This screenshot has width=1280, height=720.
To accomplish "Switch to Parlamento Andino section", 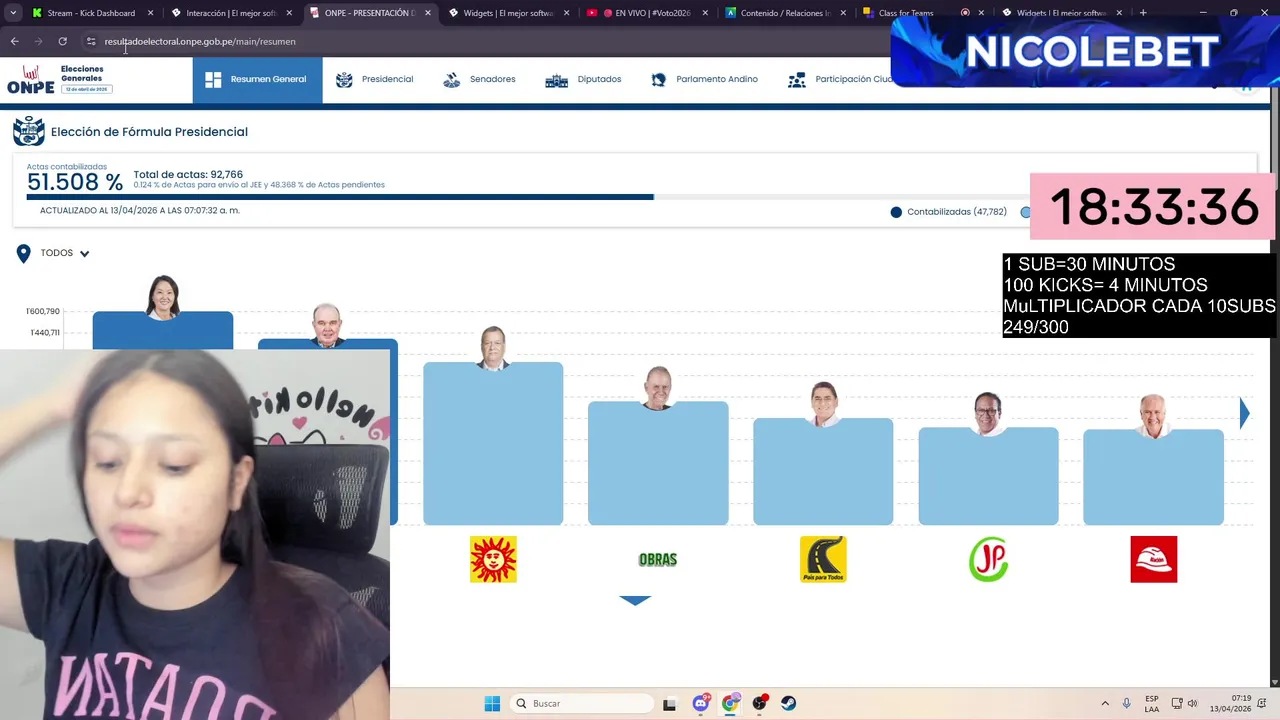I will tap(704, 80).
